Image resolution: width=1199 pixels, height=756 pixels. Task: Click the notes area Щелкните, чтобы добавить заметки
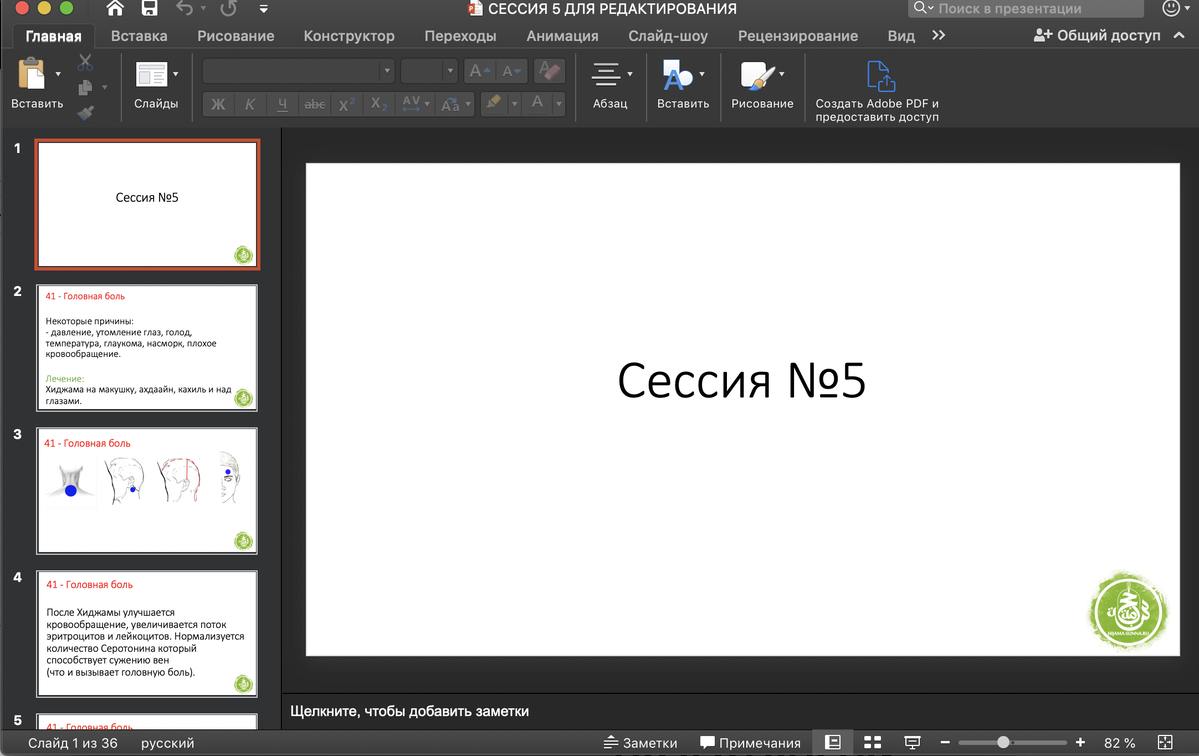[x=409, y=711]
